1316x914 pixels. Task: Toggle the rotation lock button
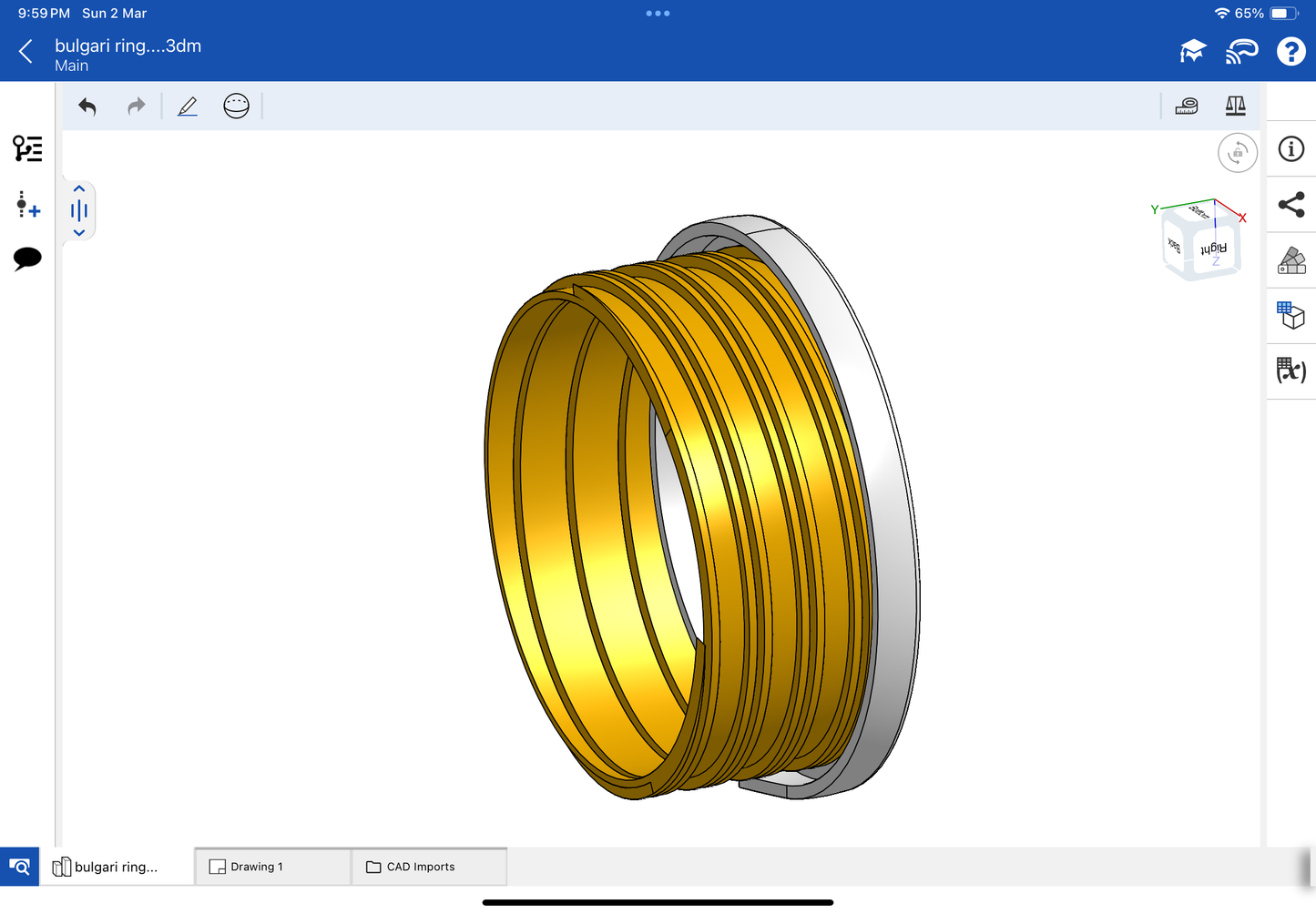tap(1237, 153)
